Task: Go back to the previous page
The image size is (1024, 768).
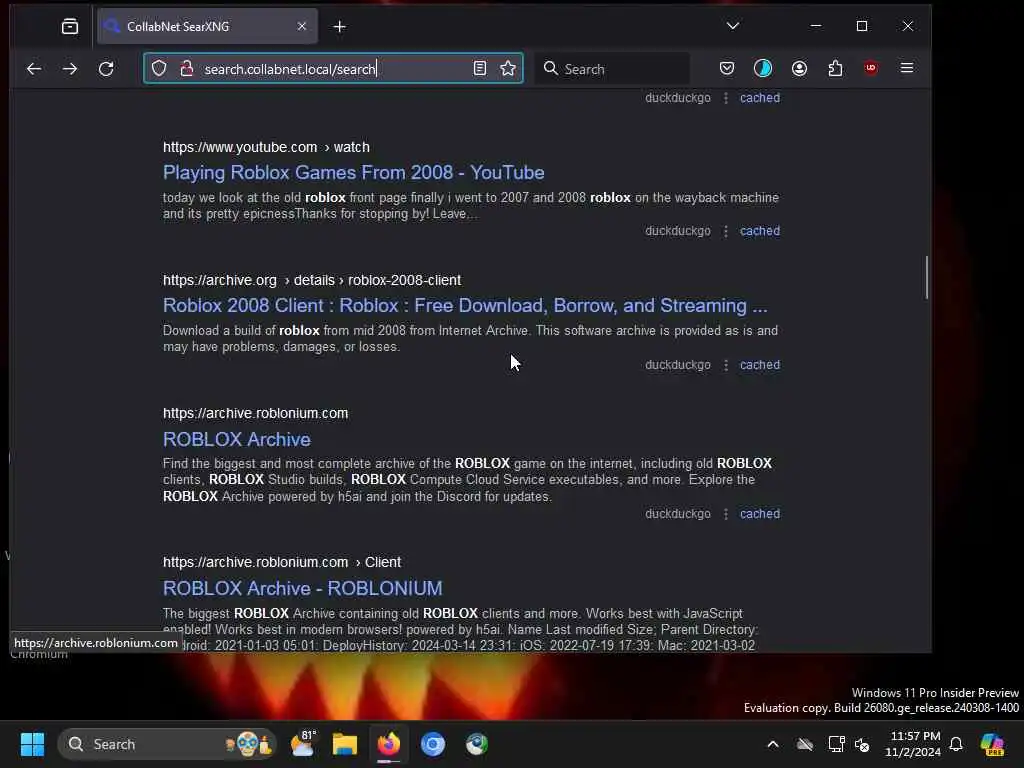Action: coord(34,69)
